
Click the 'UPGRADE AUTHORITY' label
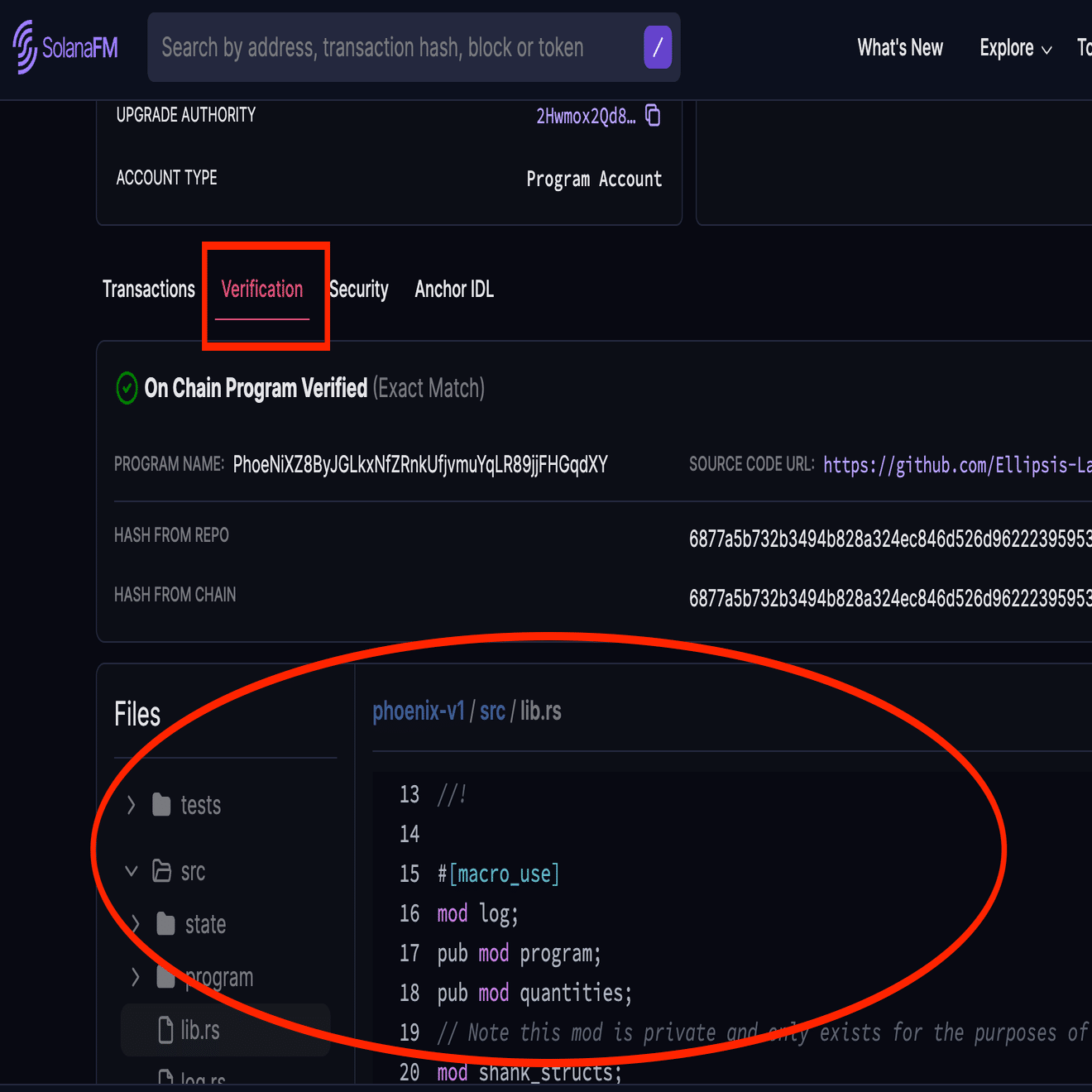186,115
